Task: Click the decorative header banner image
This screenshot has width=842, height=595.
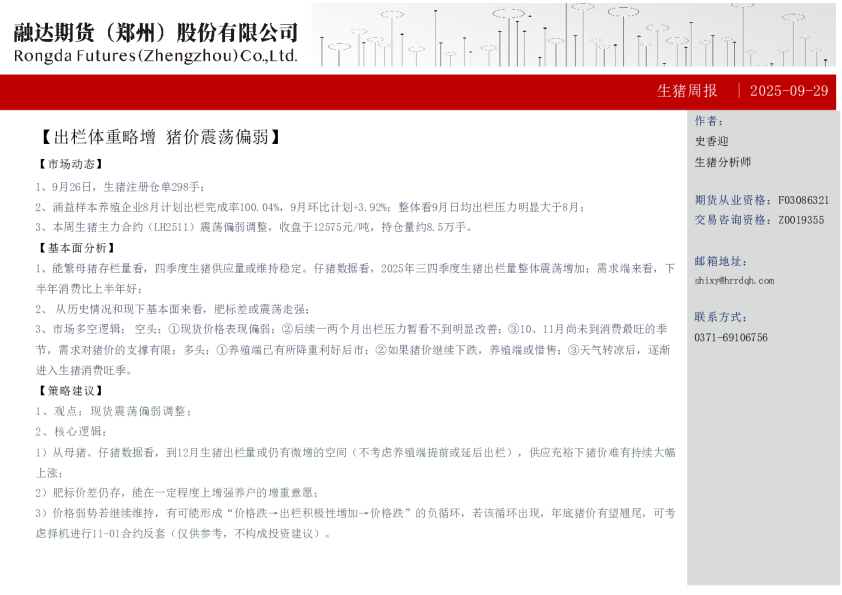Action: pyautogui.click(x=573, y=34)
